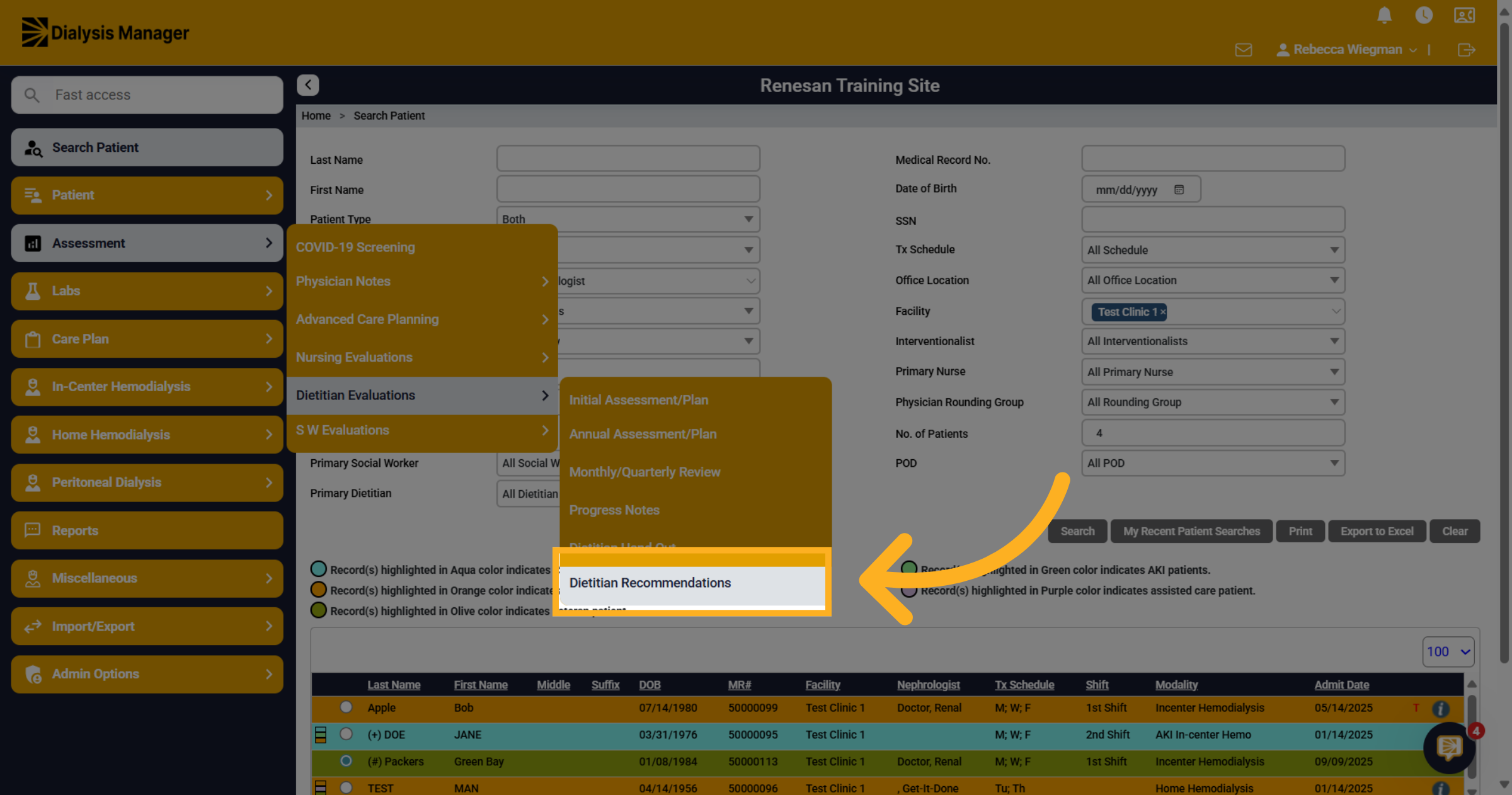Image resolution: width=1512 pixels, height=795 pixels.
Task: Click the clock history icon
Action: pos(1424,14)
